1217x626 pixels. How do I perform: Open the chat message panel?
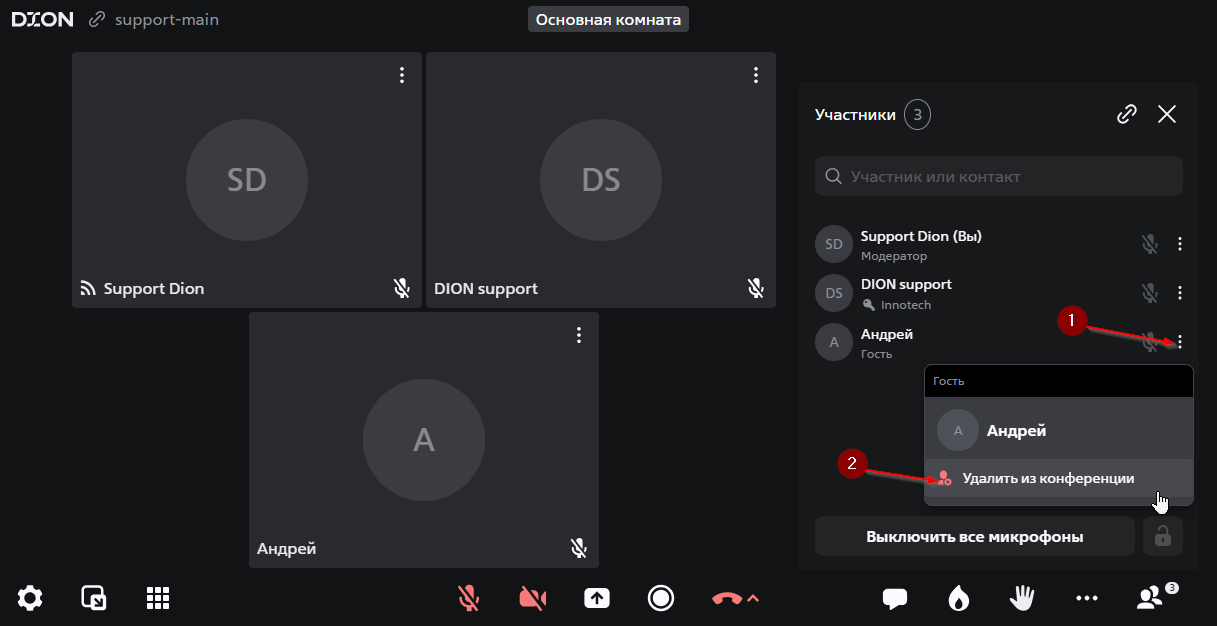895,598
